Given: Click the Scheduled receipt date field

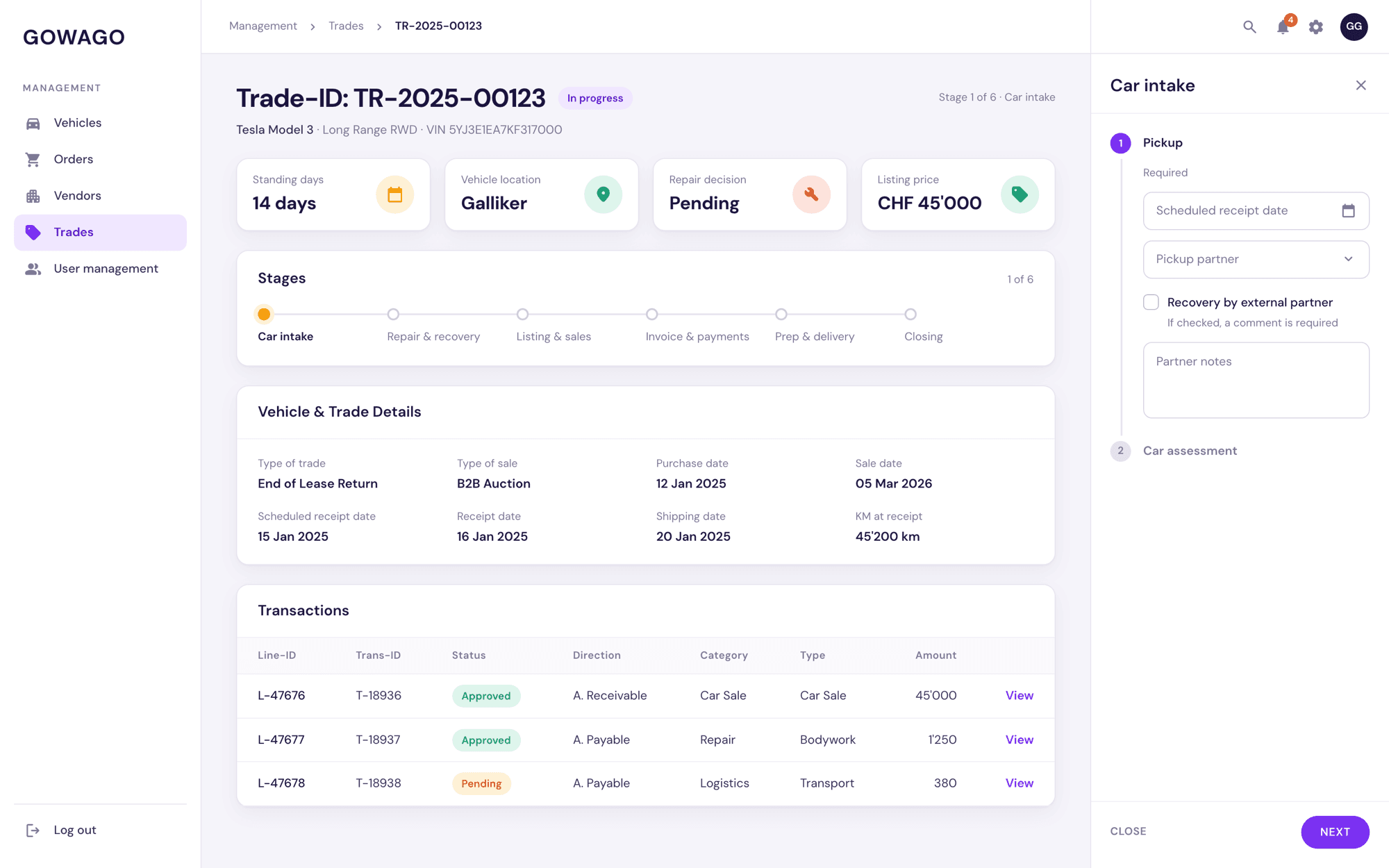Looking at the screenshot, I should tap(1256, 210).
